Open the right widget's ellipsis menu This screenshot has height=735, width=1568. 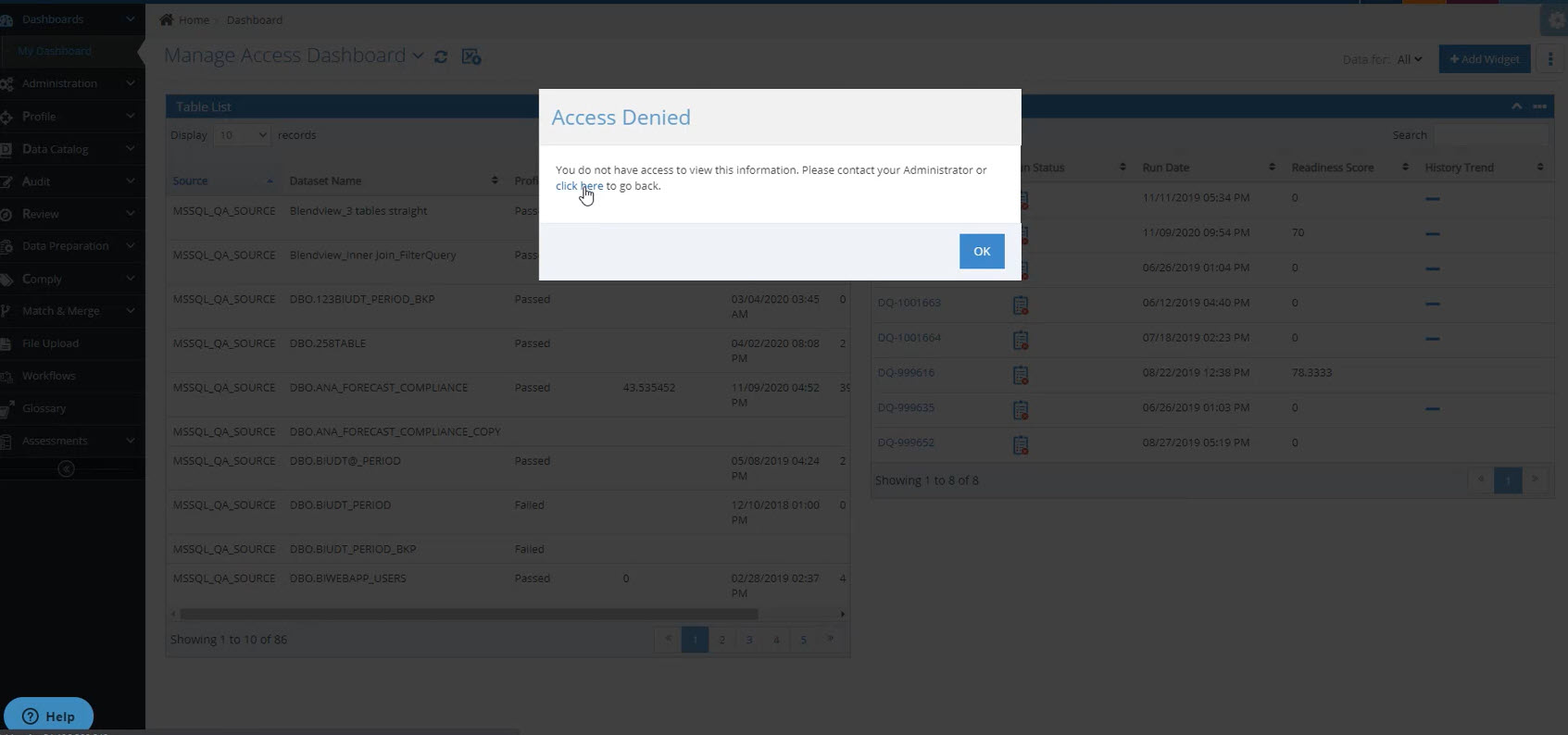click(1539, 106)
